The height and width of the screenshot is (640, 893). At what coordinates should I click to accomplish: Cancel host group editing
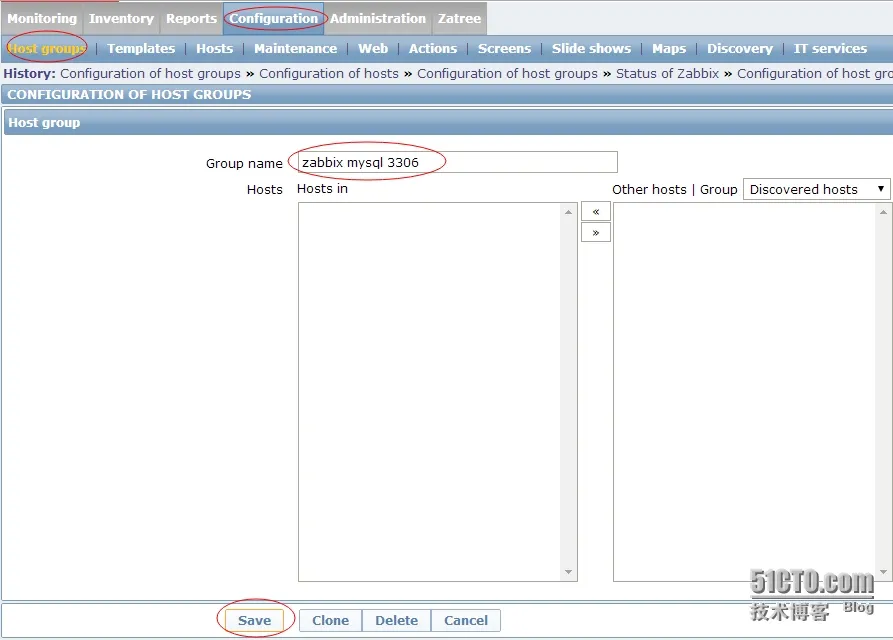point(466,620)
